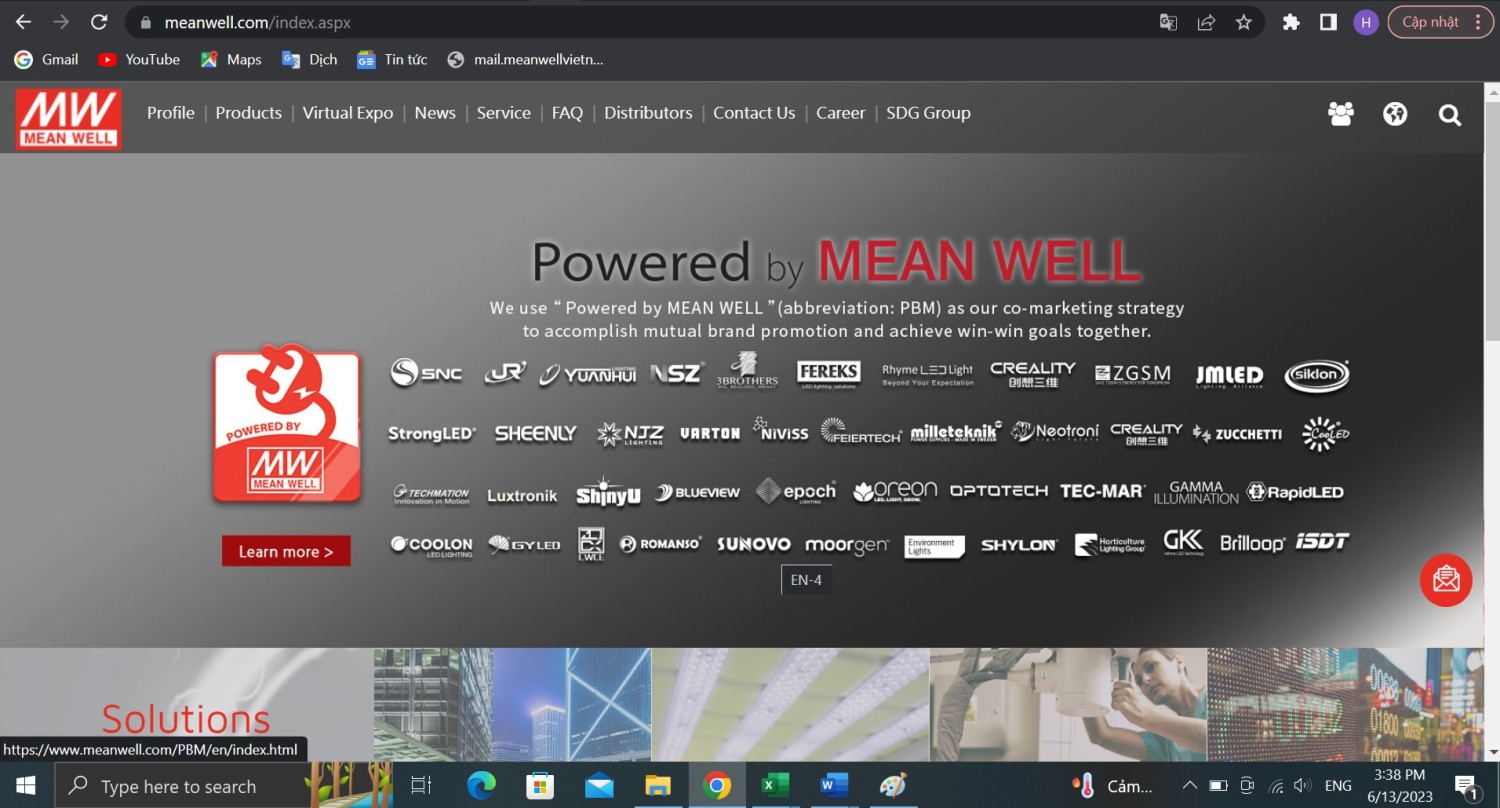Screen dimensions: 1500x808
Task: Open the Products menu
Action: pyautogui.click(x=249, y=113)
